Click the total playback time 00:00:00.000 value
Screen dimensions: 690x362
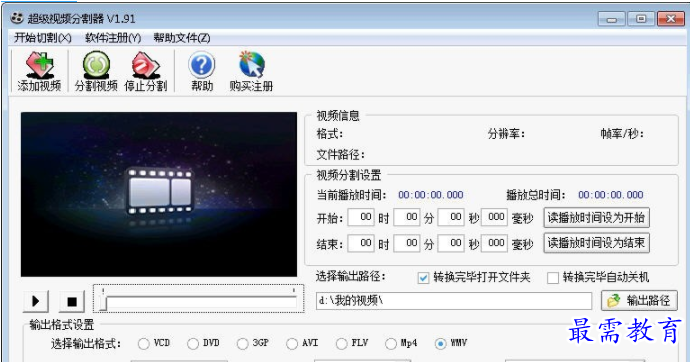pyautogui.click(x=611, y=195)
